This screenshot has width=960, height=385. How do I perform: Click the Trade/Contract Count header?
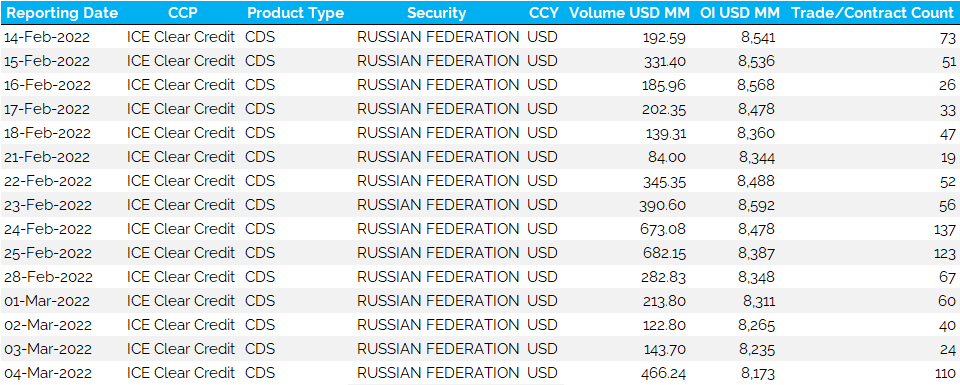point(872,13)
